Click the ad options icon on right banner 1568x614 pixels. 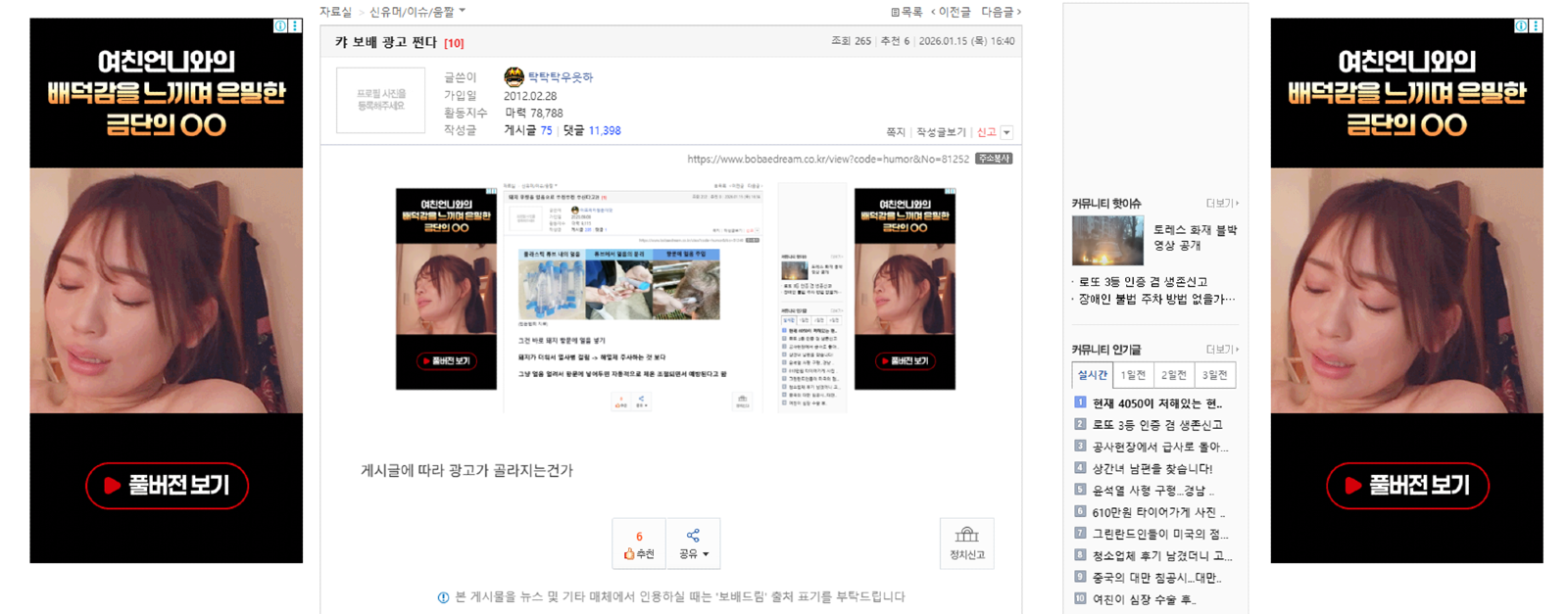click(x=1536, y=26)
